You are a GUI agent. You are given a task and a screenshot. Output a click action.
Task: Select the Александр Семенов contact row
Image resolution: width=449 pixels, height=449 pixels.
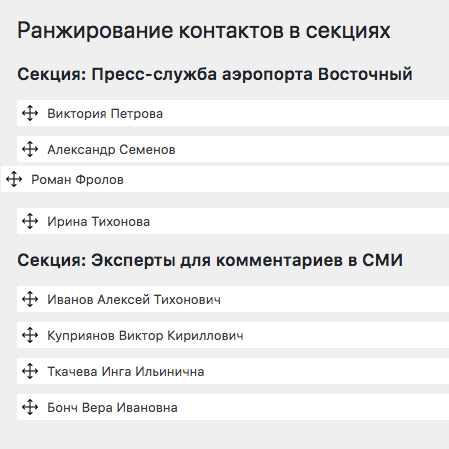233,149
